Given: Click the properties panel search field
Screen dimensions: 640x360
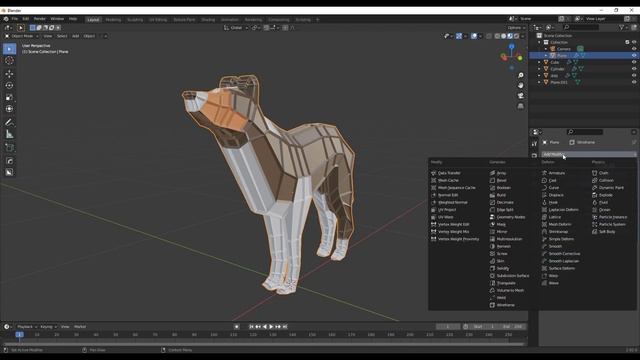Looking at the screenshot, I should coord(584,132).
